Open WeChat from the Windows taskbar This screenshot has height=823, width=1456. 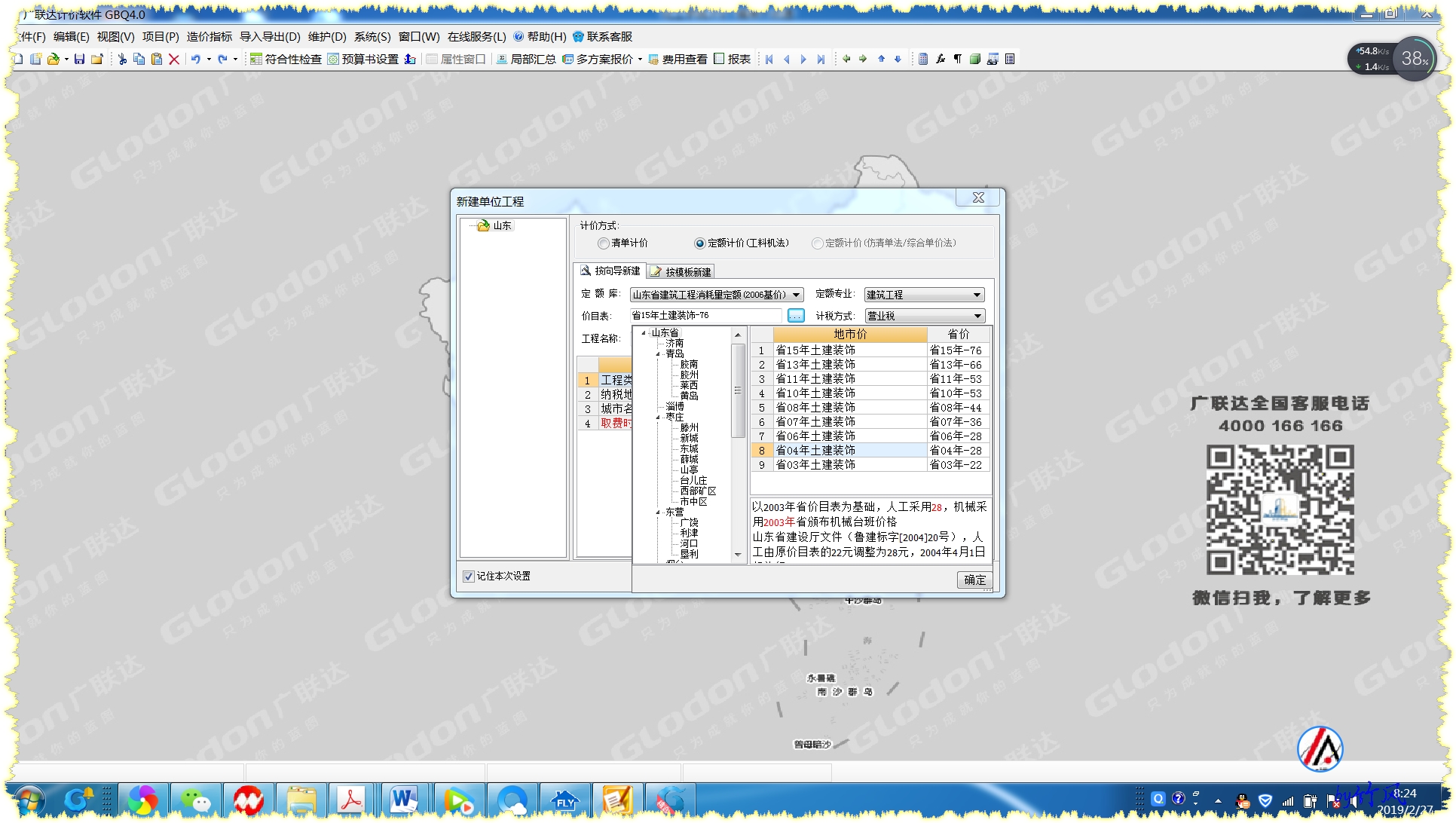pos(196,800)
